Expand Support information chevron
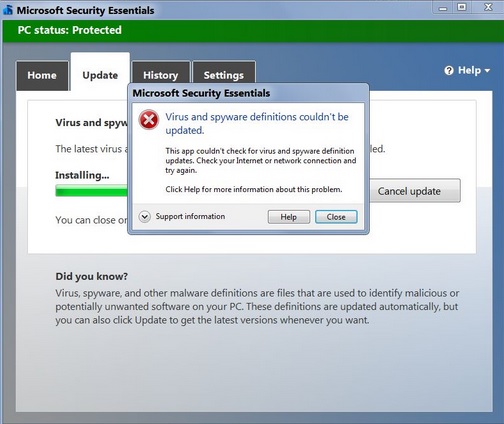Viewport: 504px width, 424px height. click(145, 217)
